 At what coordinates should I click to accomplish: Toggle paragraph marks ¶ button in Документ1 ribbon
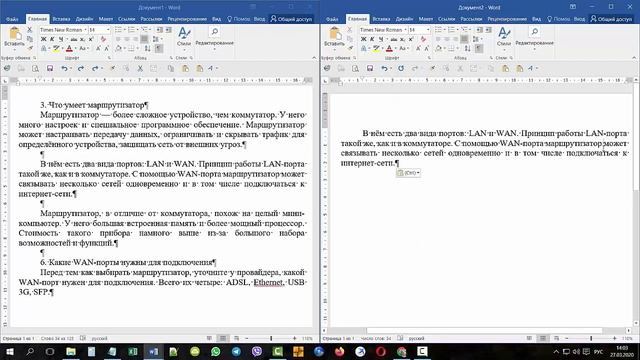(158, 48)
